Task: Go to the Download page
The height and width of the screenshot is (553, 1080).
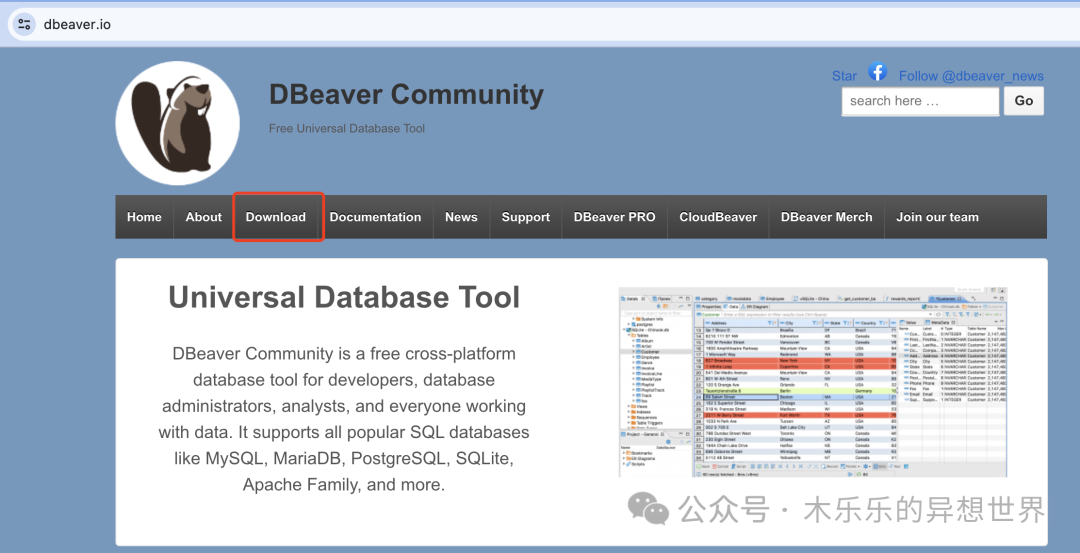Action: [276, 217]
